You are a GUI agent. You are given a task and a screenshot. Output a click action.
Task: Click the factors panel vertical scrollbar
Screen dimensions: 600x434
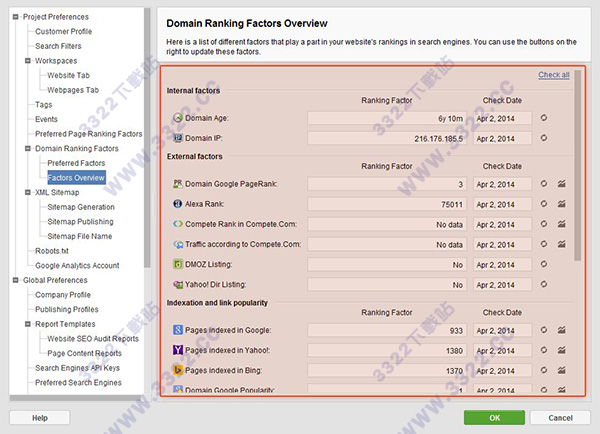(577, 165)
